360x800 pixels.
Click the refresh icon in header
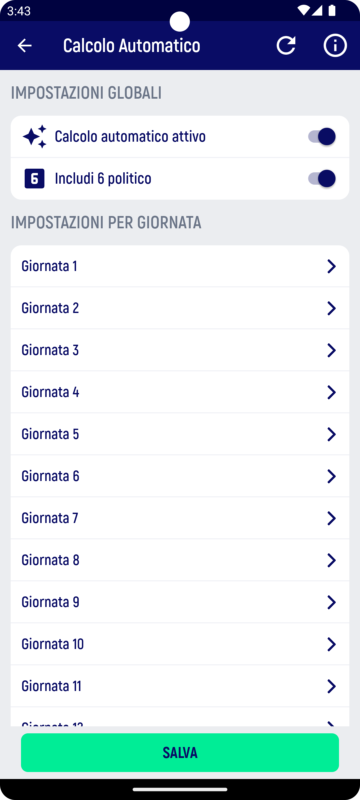(x=286, y=45)
